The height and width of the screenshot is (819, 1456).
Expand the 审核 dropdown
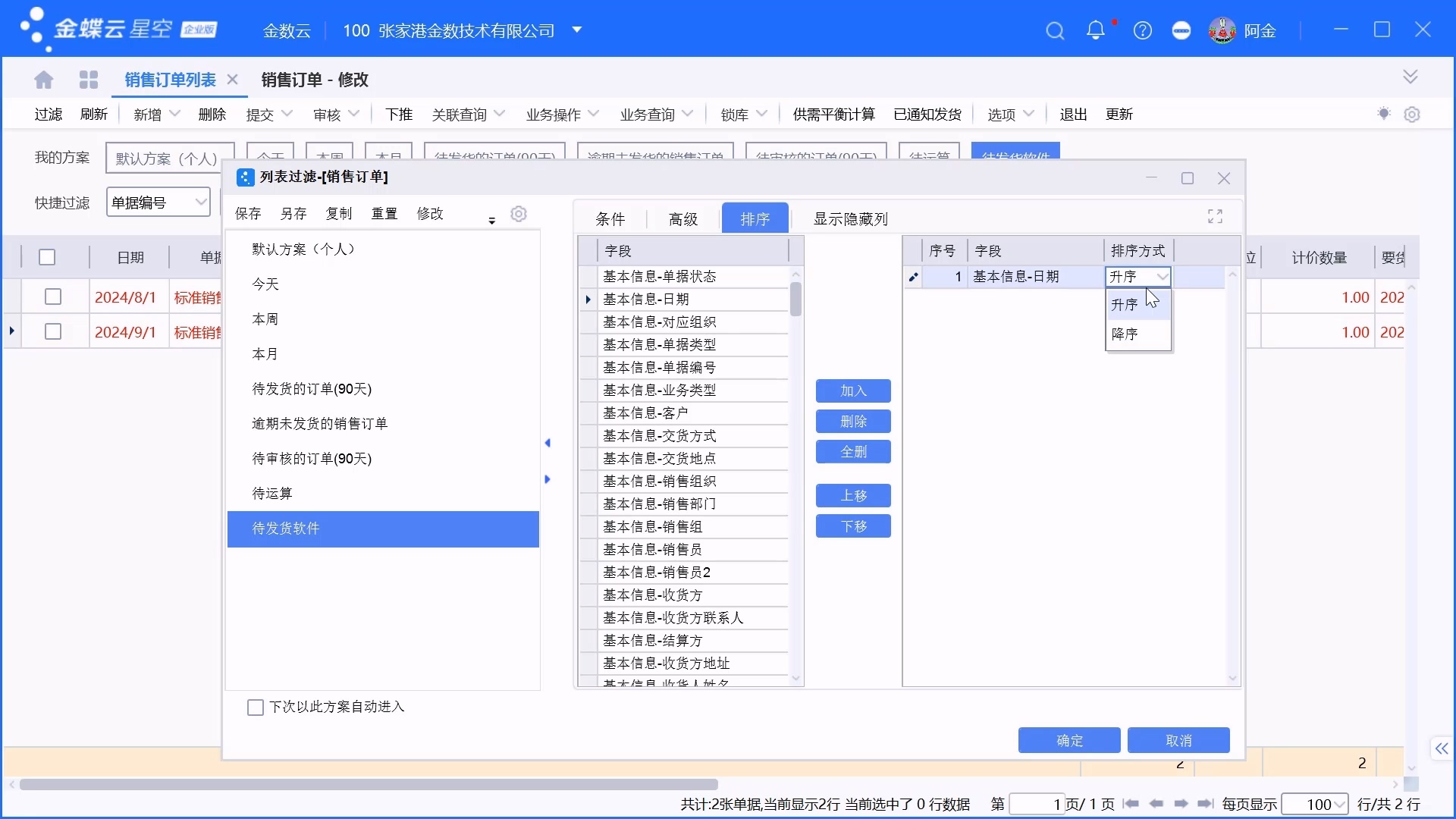(354, 114)
